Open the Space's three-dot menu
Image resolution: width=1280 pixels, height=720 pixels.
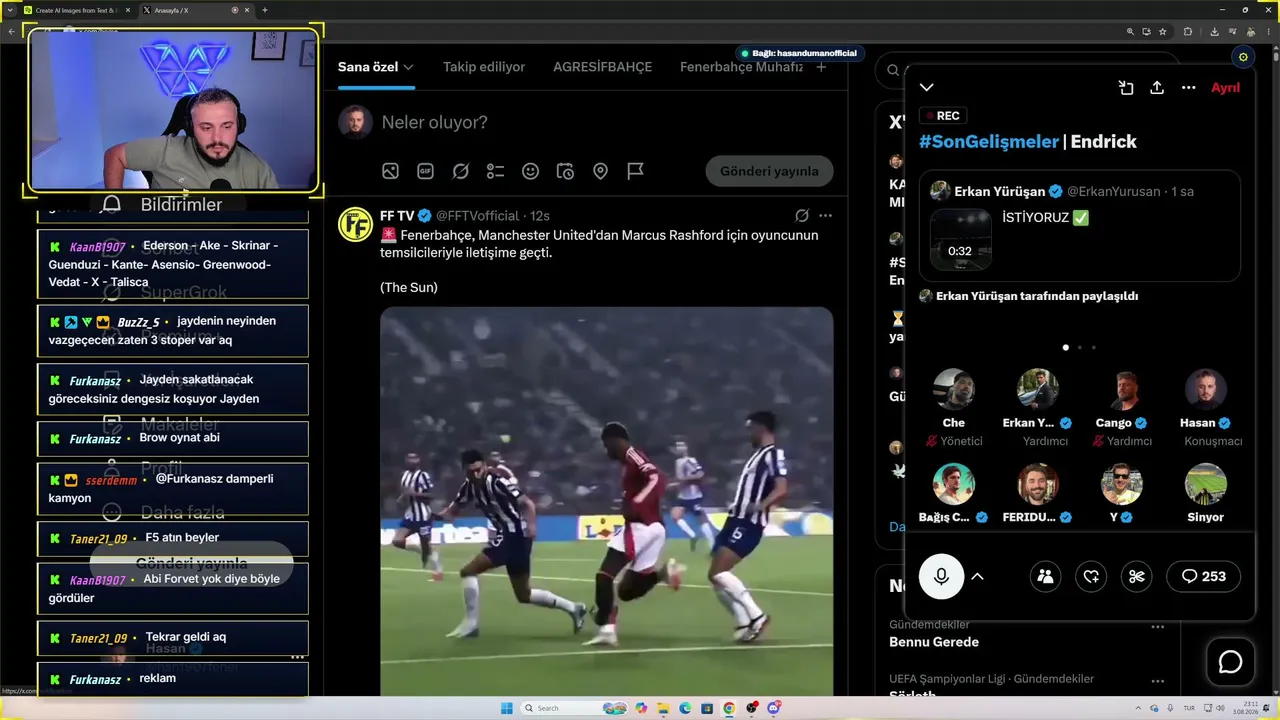click(x=1188, y=88)
